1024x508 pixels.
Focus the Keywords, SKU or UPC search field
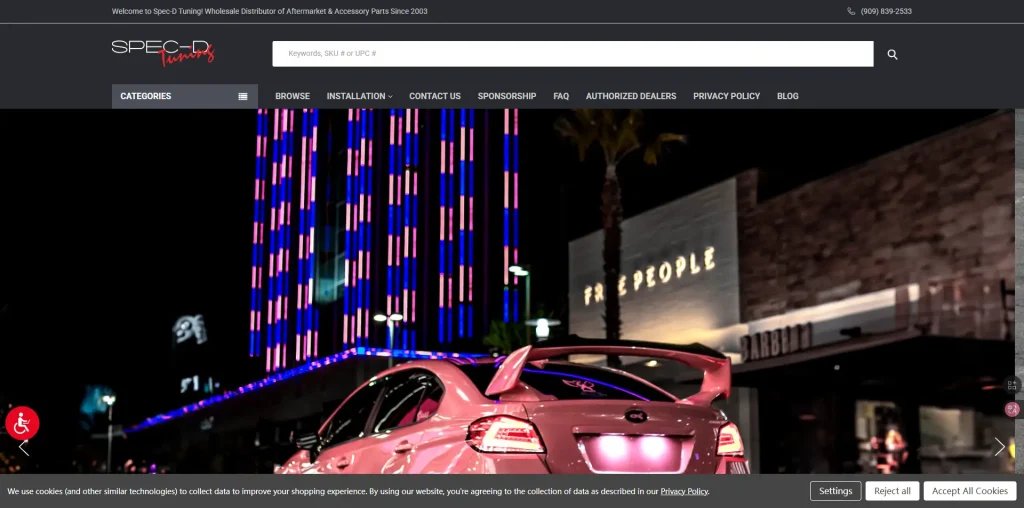point(572,54)
